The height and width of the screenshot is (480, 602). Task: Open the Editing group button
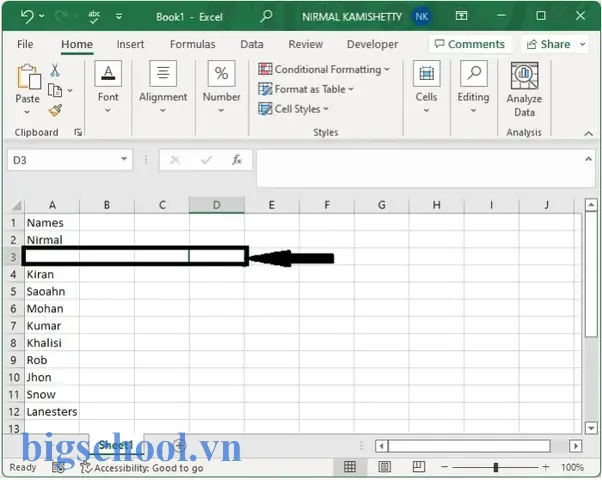coord(473,88)
